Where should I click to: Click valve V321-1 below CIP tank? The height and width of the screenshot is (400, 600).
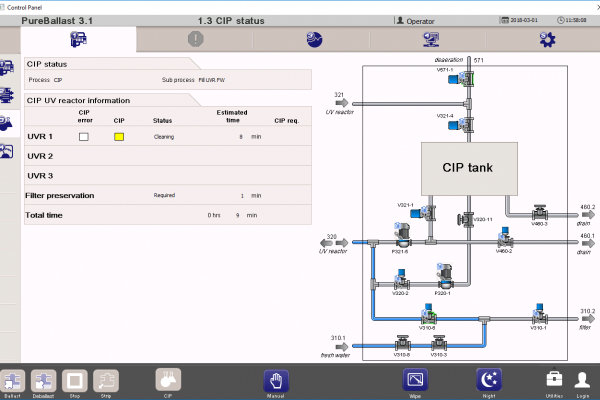click(423, 212)
